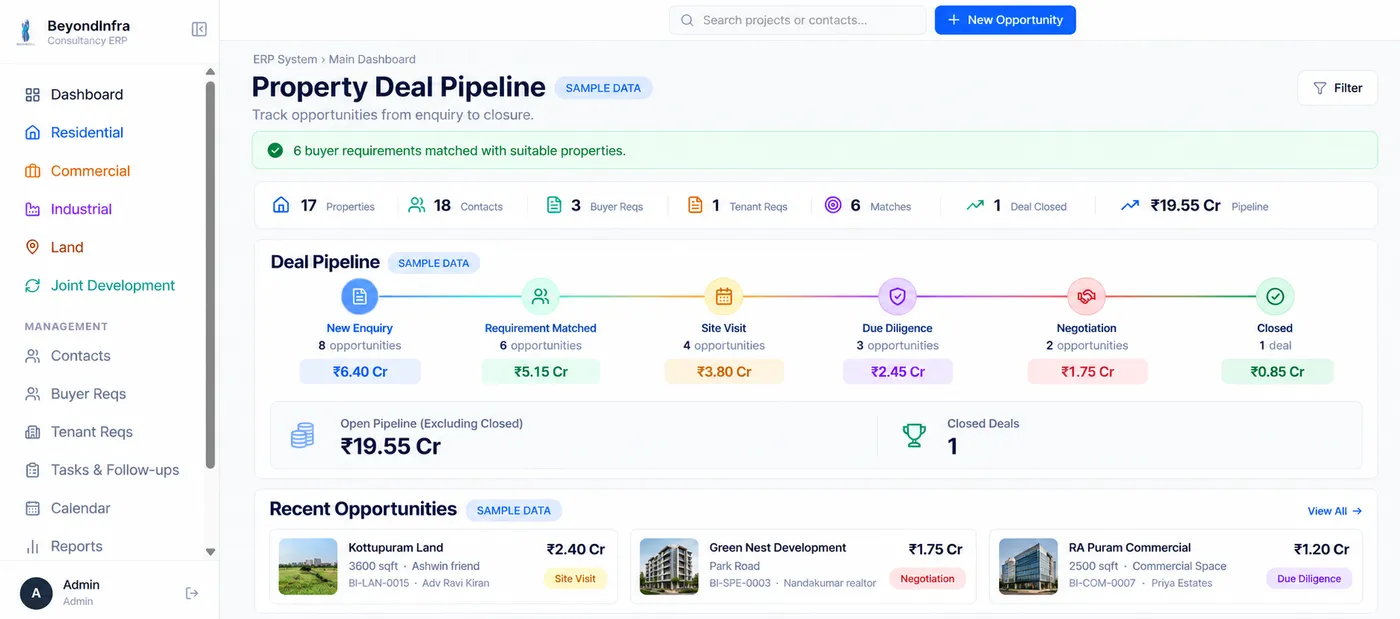Click the BeyondInfra logo

click(x=25, y=32)
